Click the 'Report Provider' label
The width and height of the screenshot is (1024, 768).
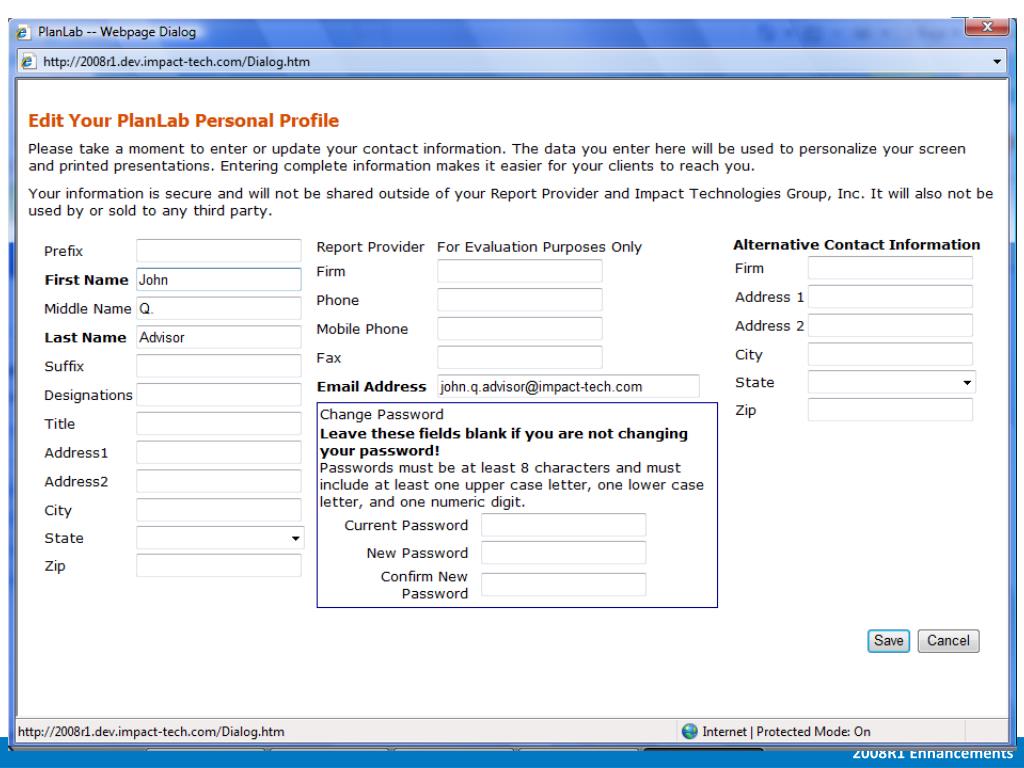370,247
